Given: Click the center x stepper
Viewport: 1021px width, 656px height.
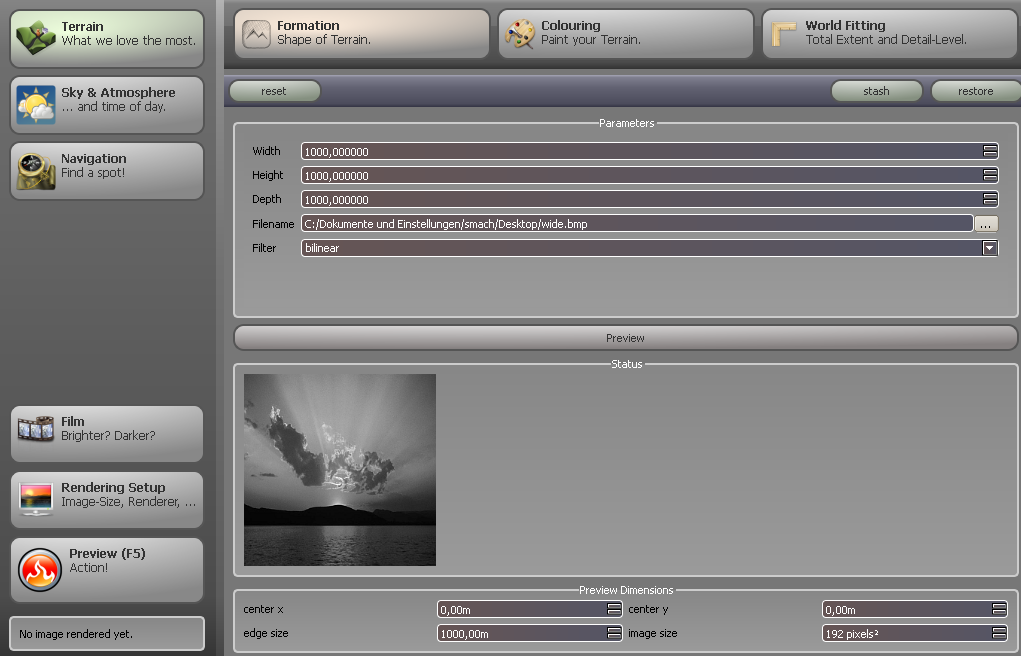Looking at the screenshot, I should [x=614, y=609].
